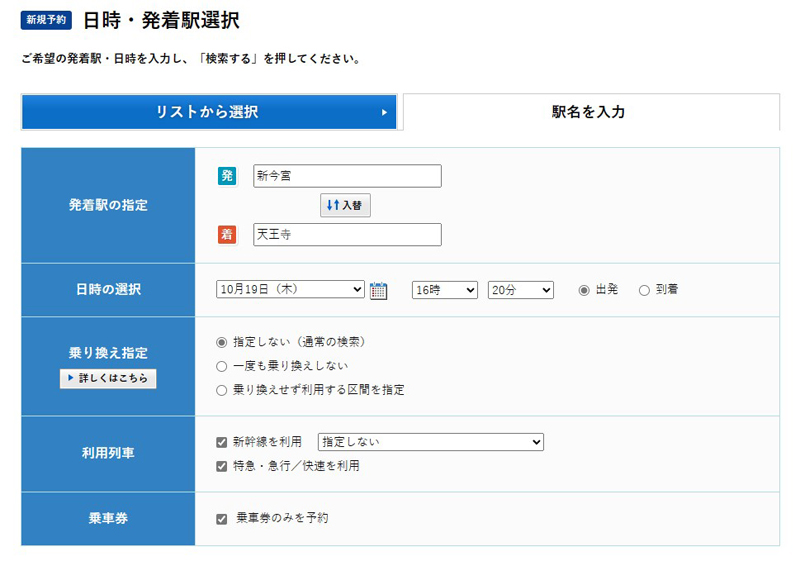Screen dimensions: 800x561
Task: Select the 到着 radio button
Action: (x=644, y=290)
